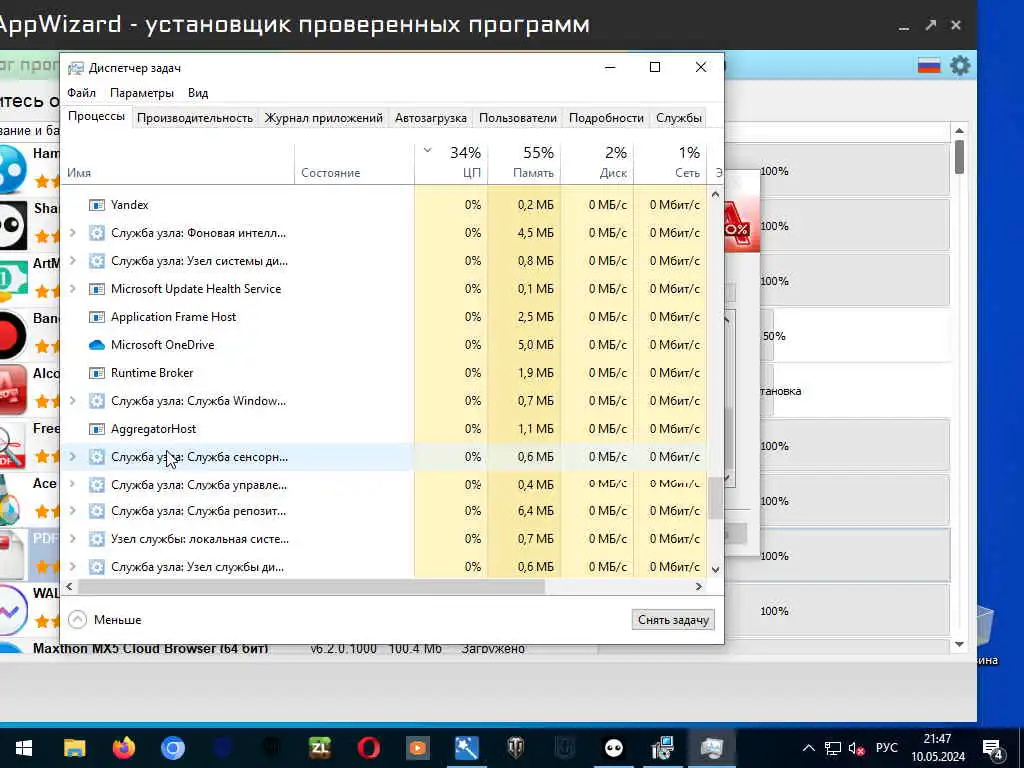Open the Файл menu in Task Manager
This screenshot has width=1024, height=768.
[82, 93]
